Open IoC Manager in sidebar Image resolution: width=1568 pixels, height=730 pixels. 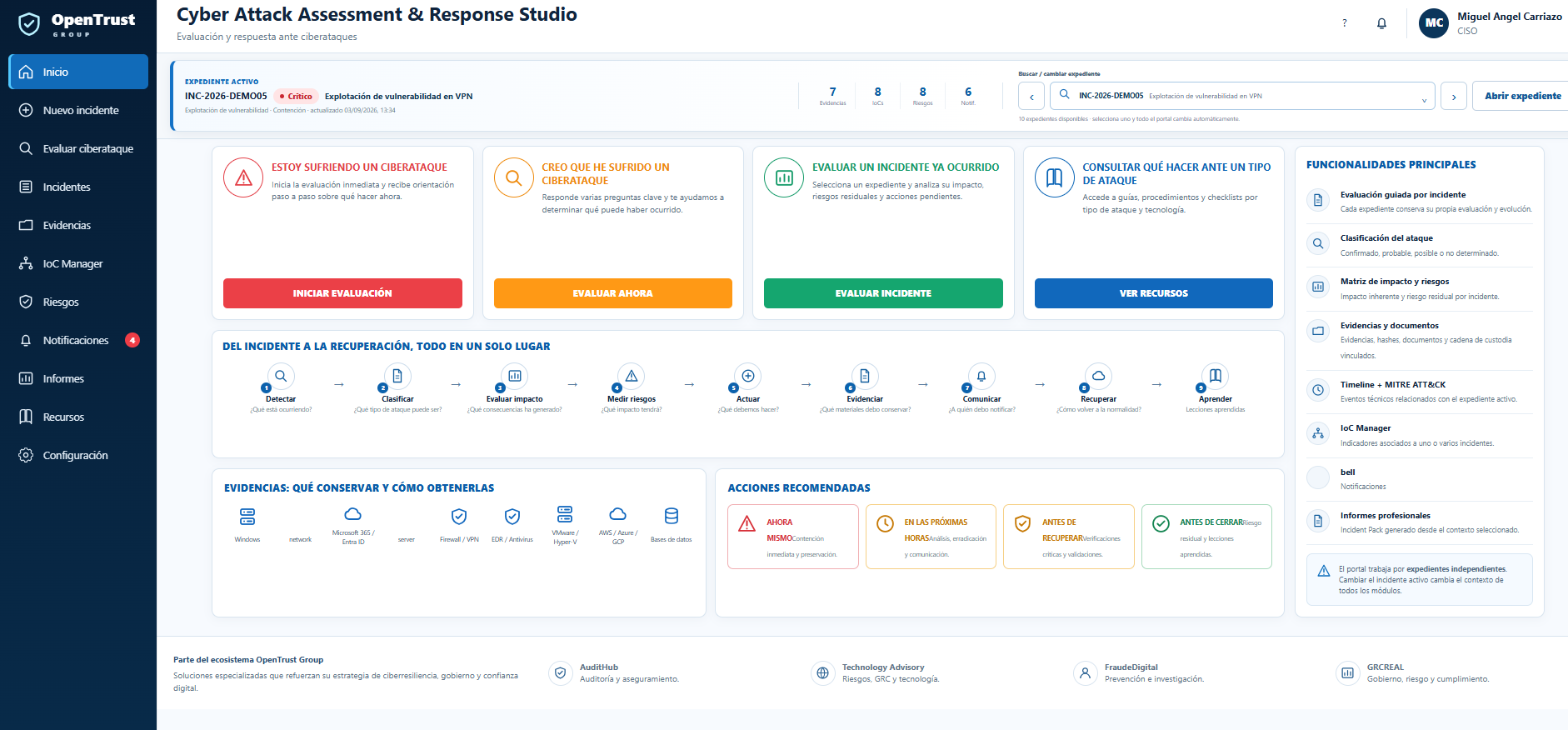78,263
